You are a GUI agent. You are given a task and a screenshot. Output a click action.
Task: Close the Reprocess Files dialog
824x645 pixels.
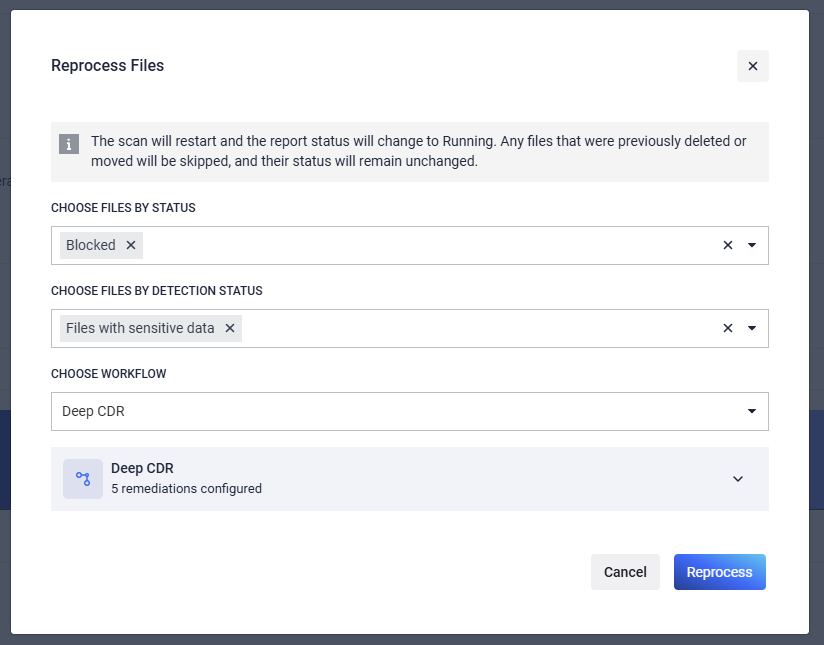click(x=752, y=66)
